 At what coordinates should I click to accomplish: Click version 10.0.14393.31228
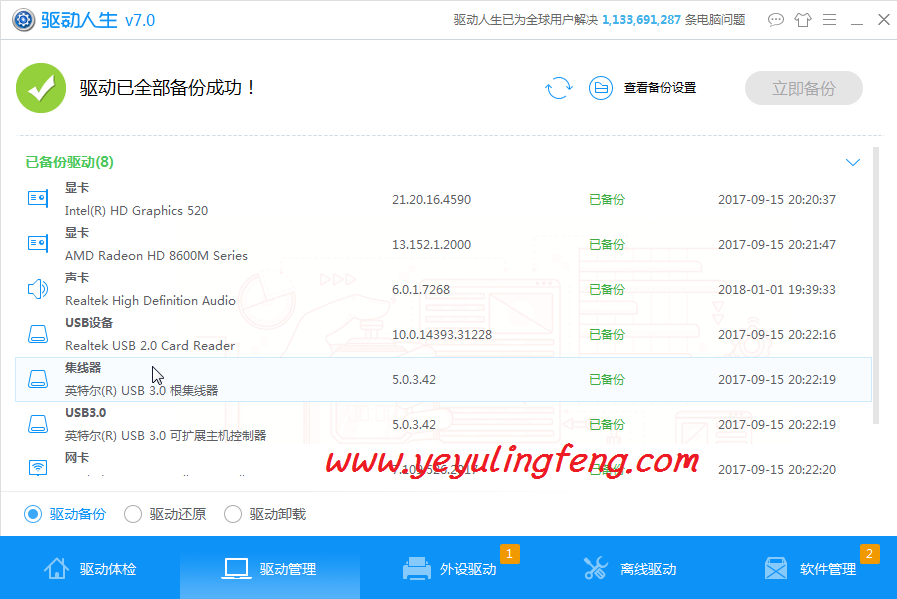point(442,335)
